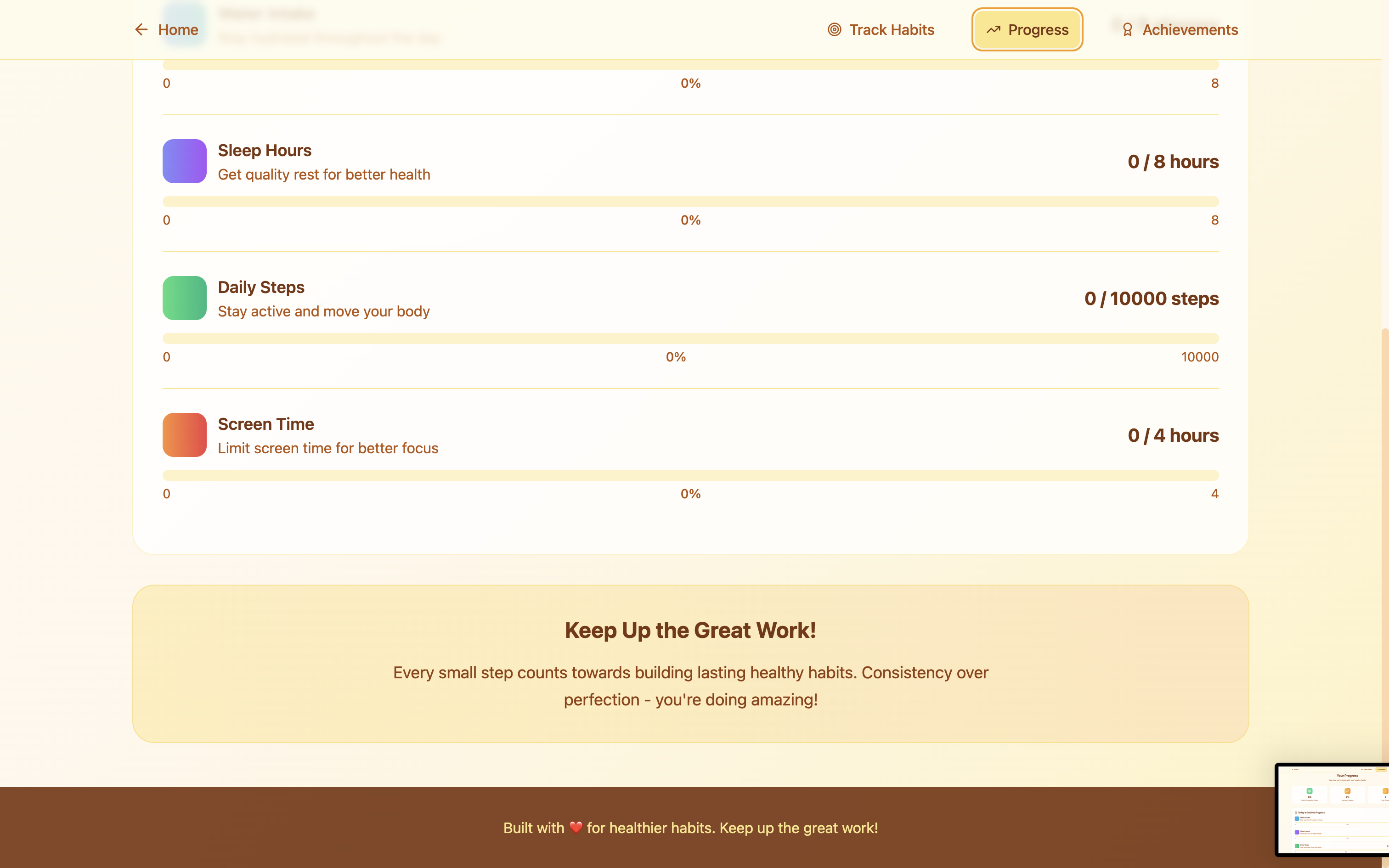1389x868 pixels.
Task: Click the Keep Up the Great Work banner
Action: 690,664
